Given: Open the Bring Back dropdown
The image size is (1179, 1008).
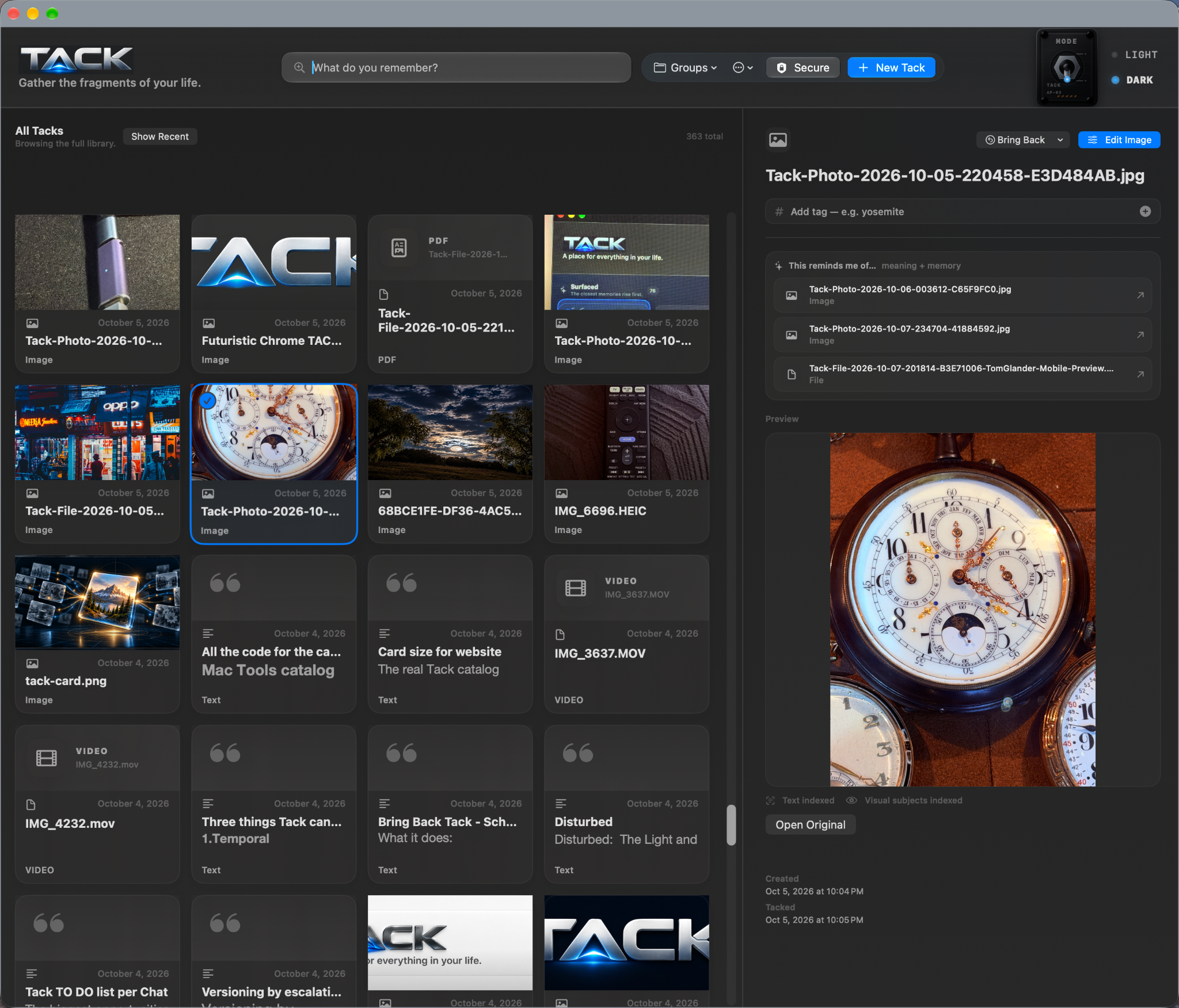Looking at the screenshot, I should coord(1022,140).
